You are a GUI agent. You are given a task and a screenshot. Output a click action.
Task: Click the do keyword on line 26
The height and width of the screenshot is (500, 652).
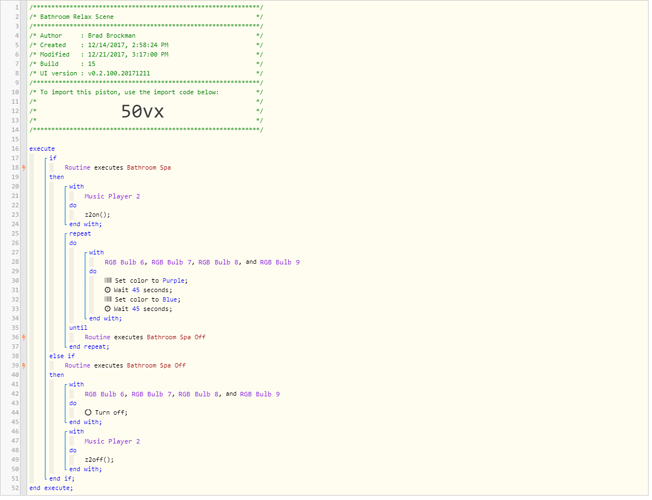73,243
